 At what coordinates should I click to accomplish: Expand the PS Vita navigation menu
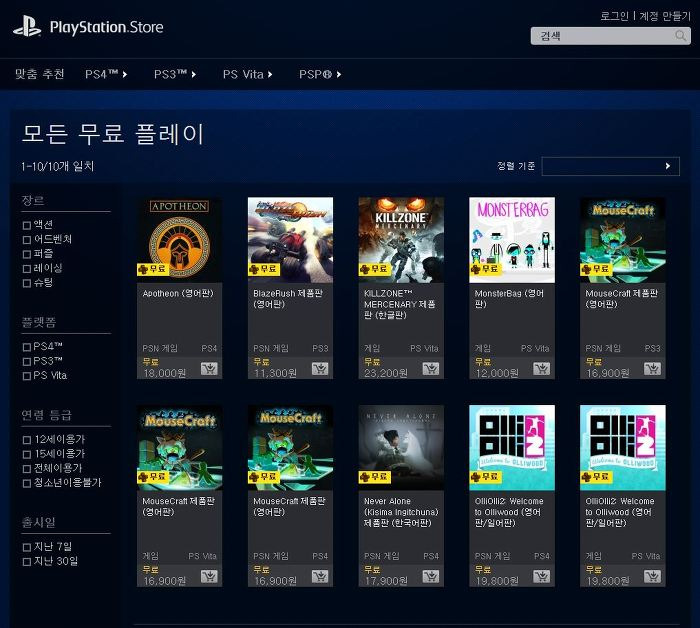(248, 74)
